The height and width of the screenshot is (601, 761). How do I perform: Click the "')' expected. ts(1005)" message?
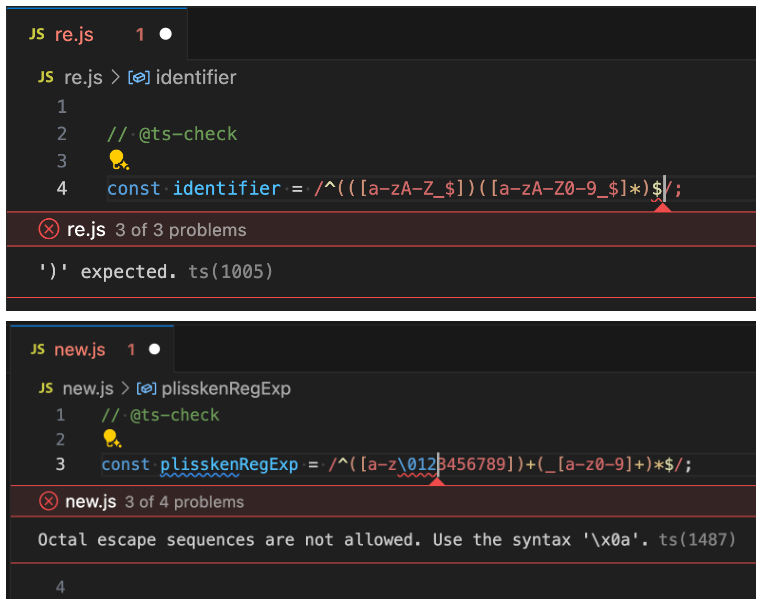(156, 271)
